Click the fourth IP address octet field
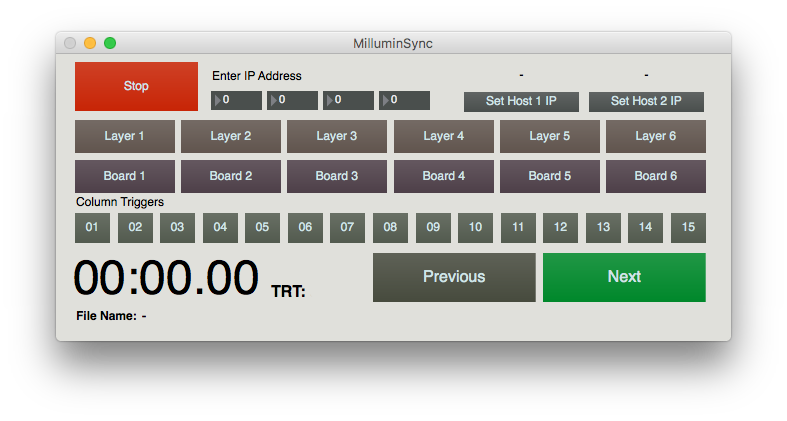This screenshot has height=421, width=787. pyautogui.click(x=405, y=100)
